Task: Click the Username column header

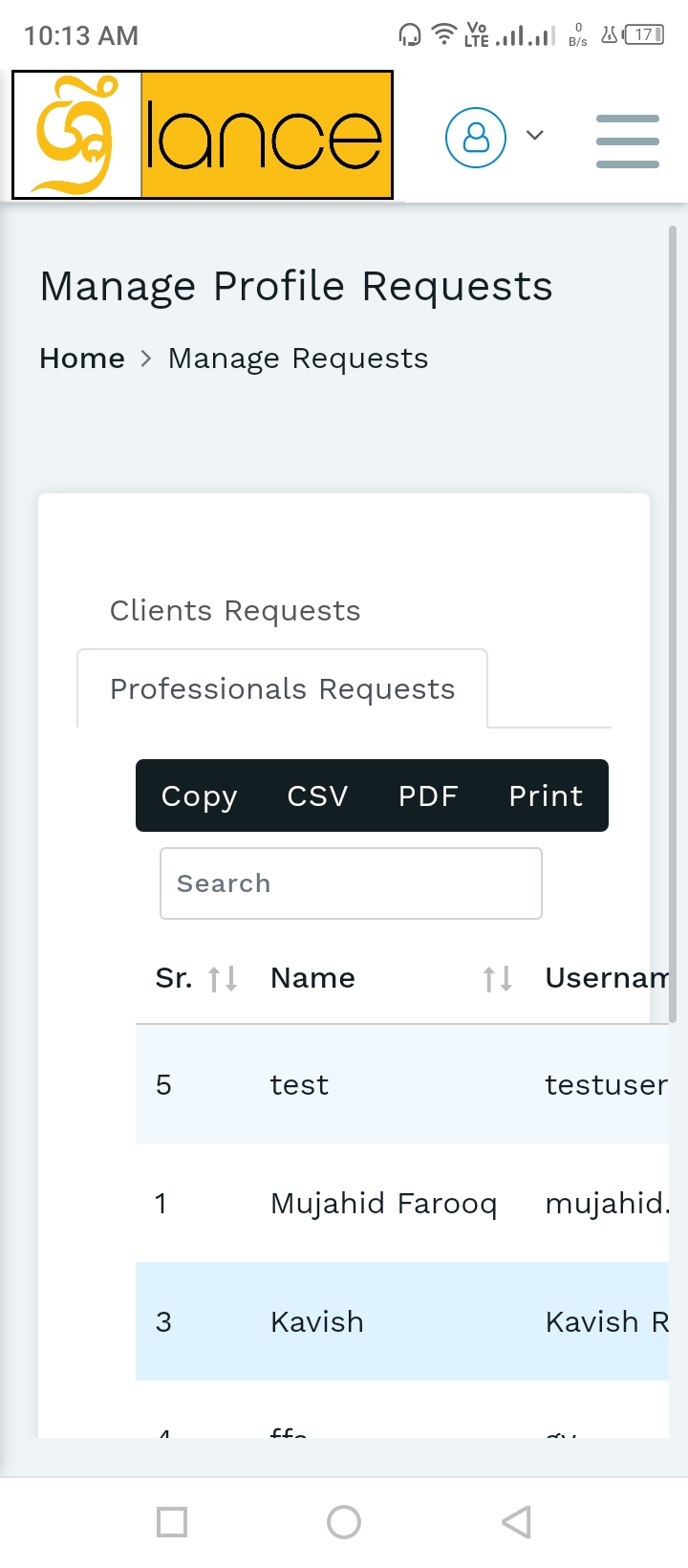Action: (606, 978)
